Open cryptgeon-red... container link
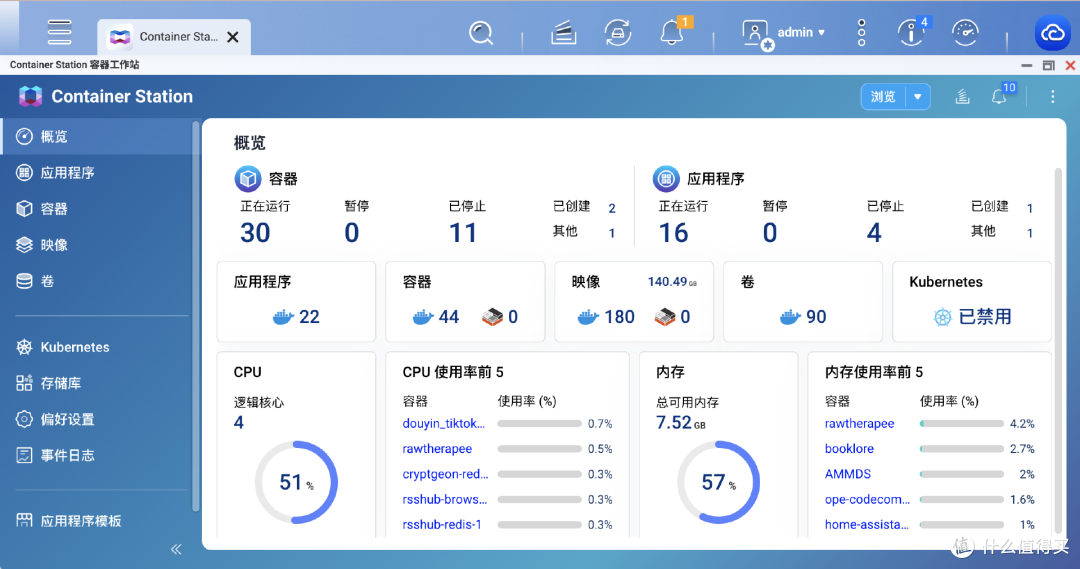 [x=446, y=474]
